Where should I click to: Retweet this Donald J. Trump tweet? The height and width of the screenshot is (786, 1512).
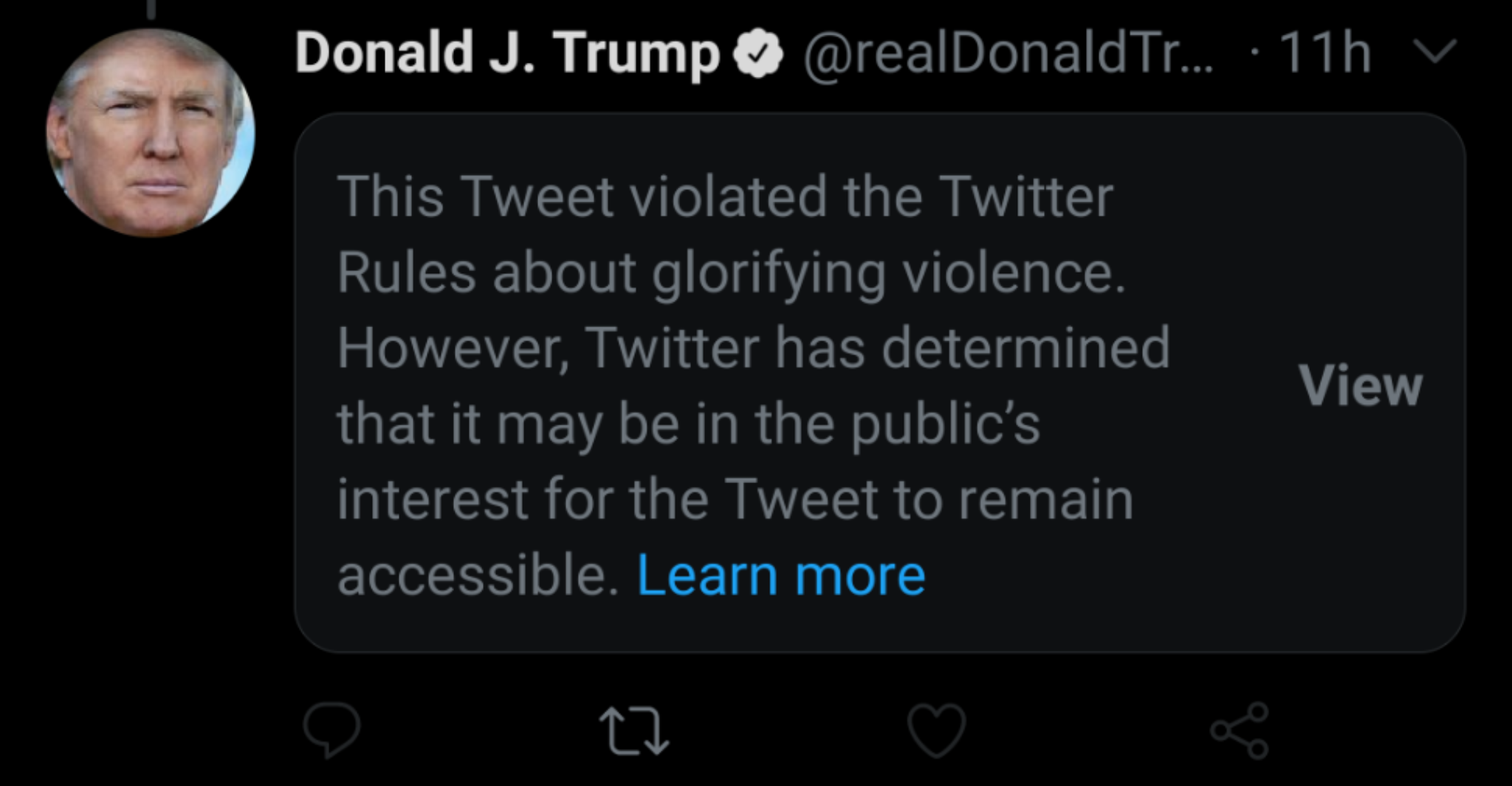click(x=633, y=731)
